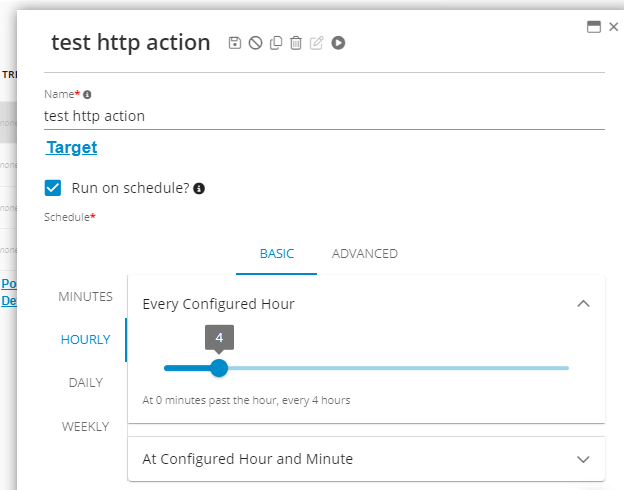Image resolution: width=624 pixels, height=490 pixels.
Task: Duplicate the action with the copy icon
Action: (x=276, y=43)
